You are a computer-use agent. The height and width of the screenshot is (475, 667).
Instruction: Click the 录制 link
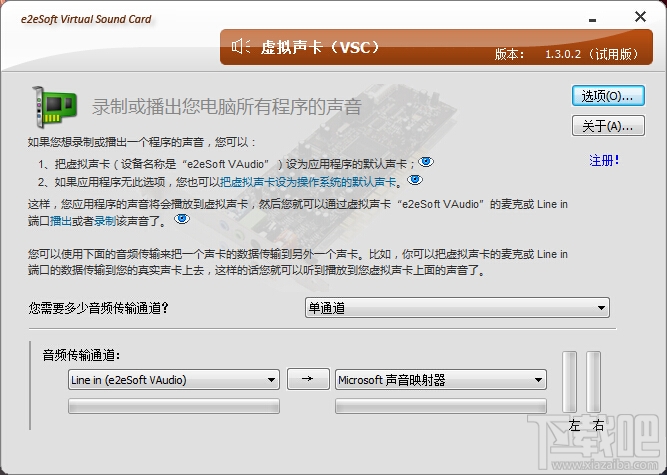(x=105, y=221)
